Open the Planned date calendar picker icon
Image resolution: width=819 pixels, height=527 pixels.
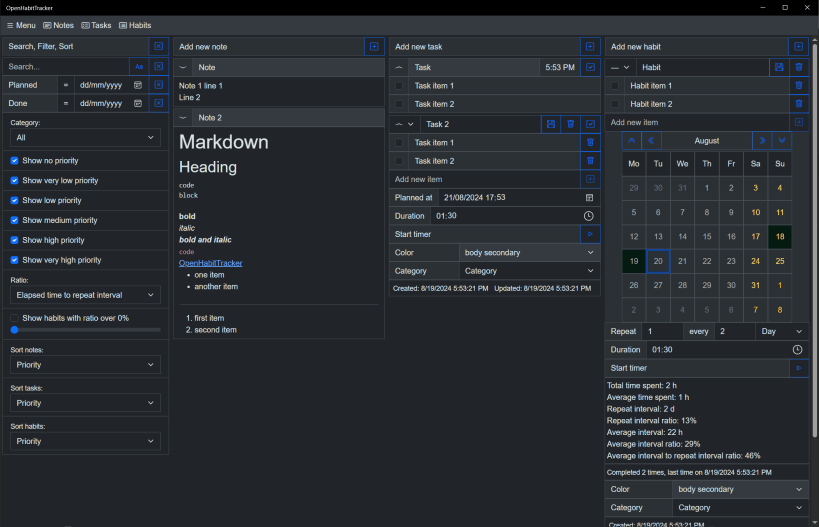click(x=138, y=85)
